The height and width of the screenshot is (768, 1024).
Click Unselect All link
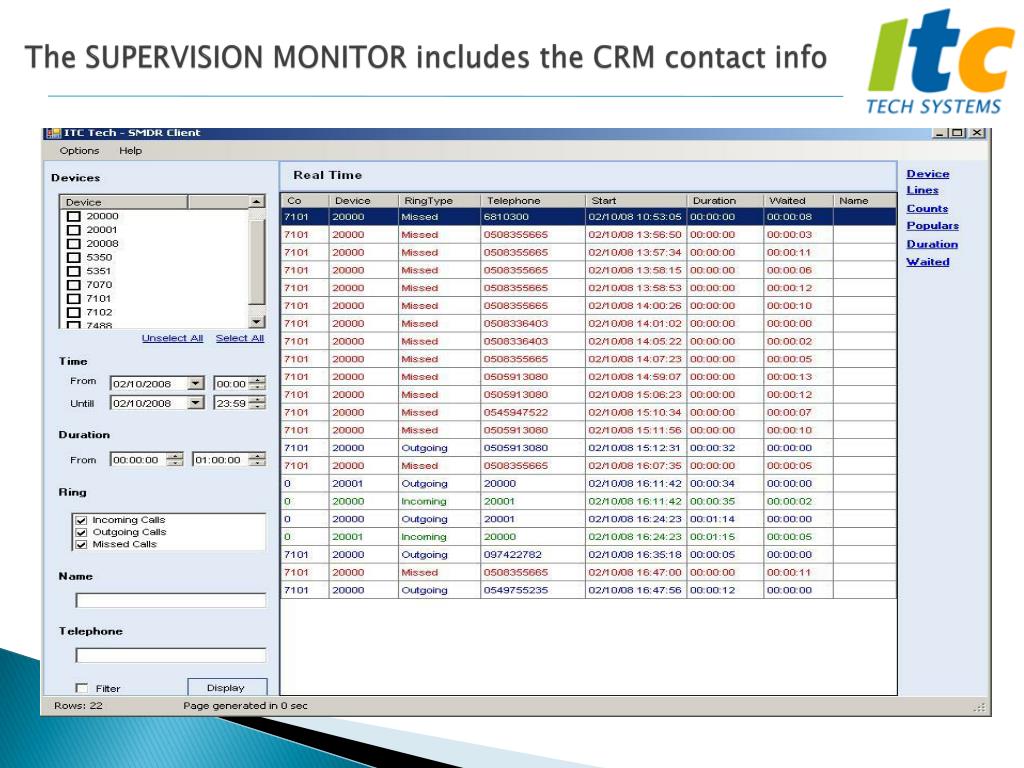[x=172, y=338]
